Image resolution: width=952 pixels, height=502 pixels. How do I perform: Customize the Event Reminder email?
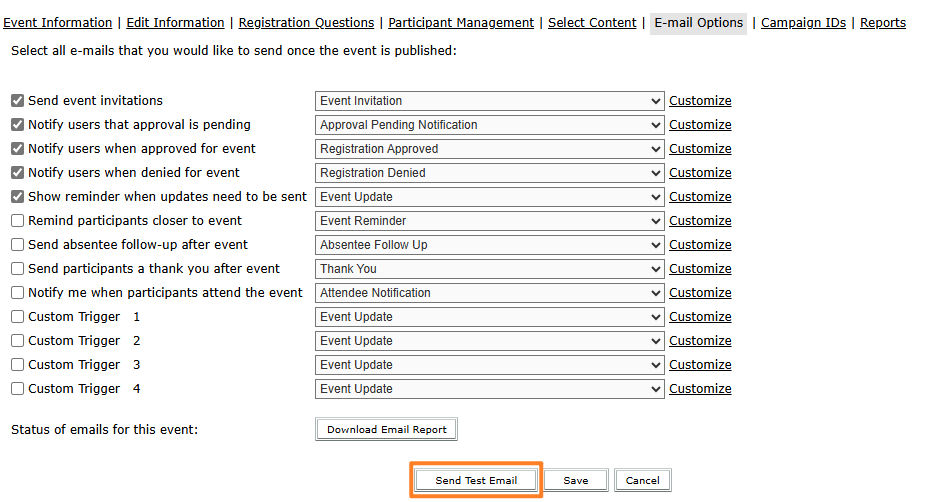[x=700, y=221]
